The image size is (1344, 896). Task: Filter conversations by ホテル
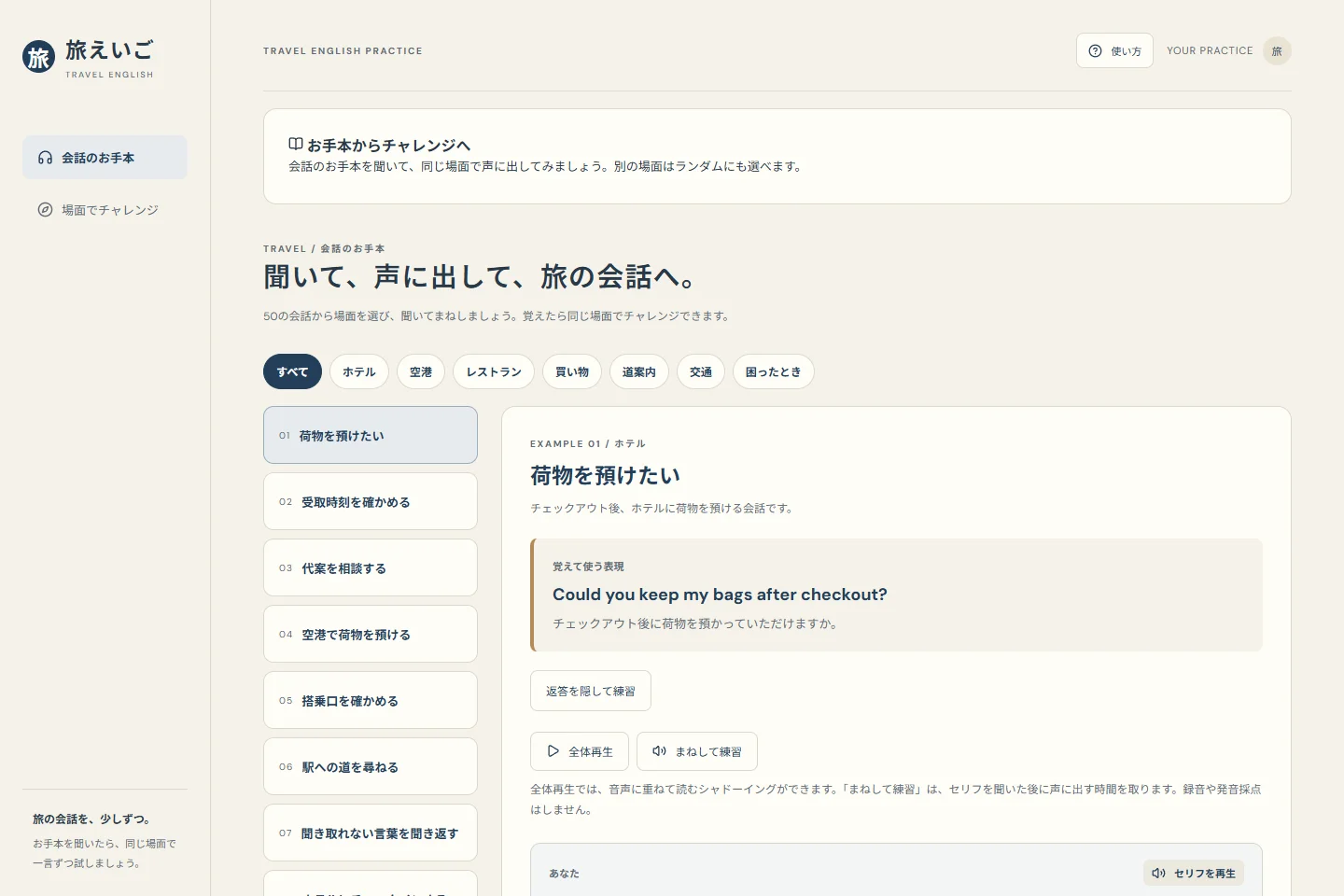coord(359,371)
